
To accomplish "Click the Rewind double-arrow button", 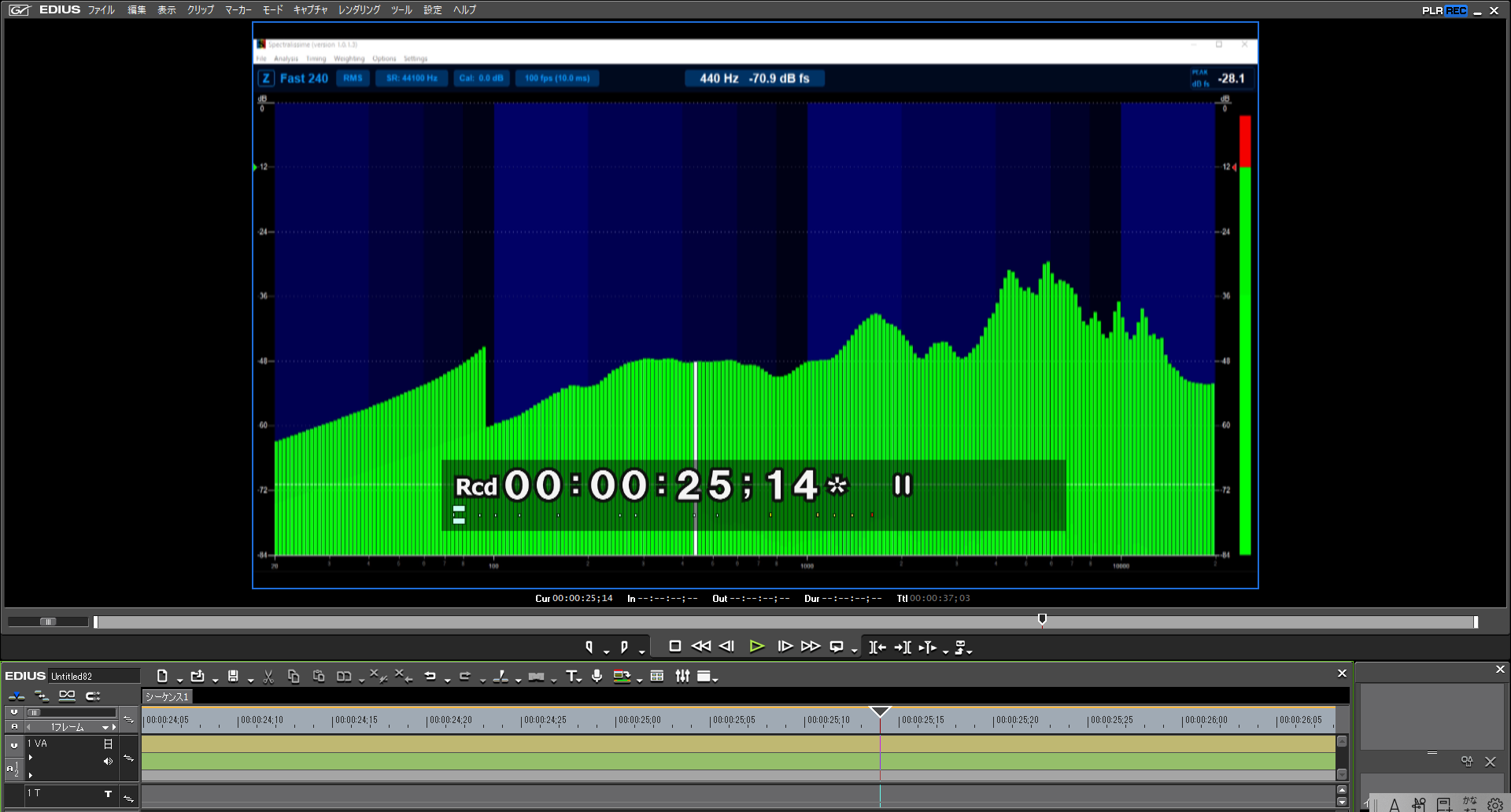I will click(700, 646).
